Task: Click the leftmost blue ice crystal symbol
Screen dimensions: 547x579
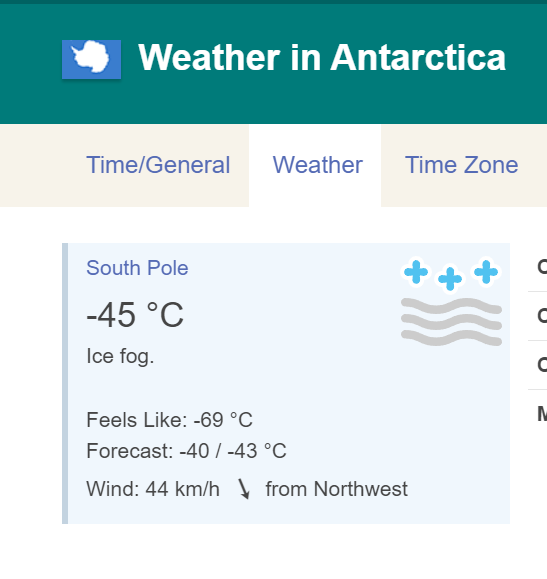Action: [x=416, y=272]
